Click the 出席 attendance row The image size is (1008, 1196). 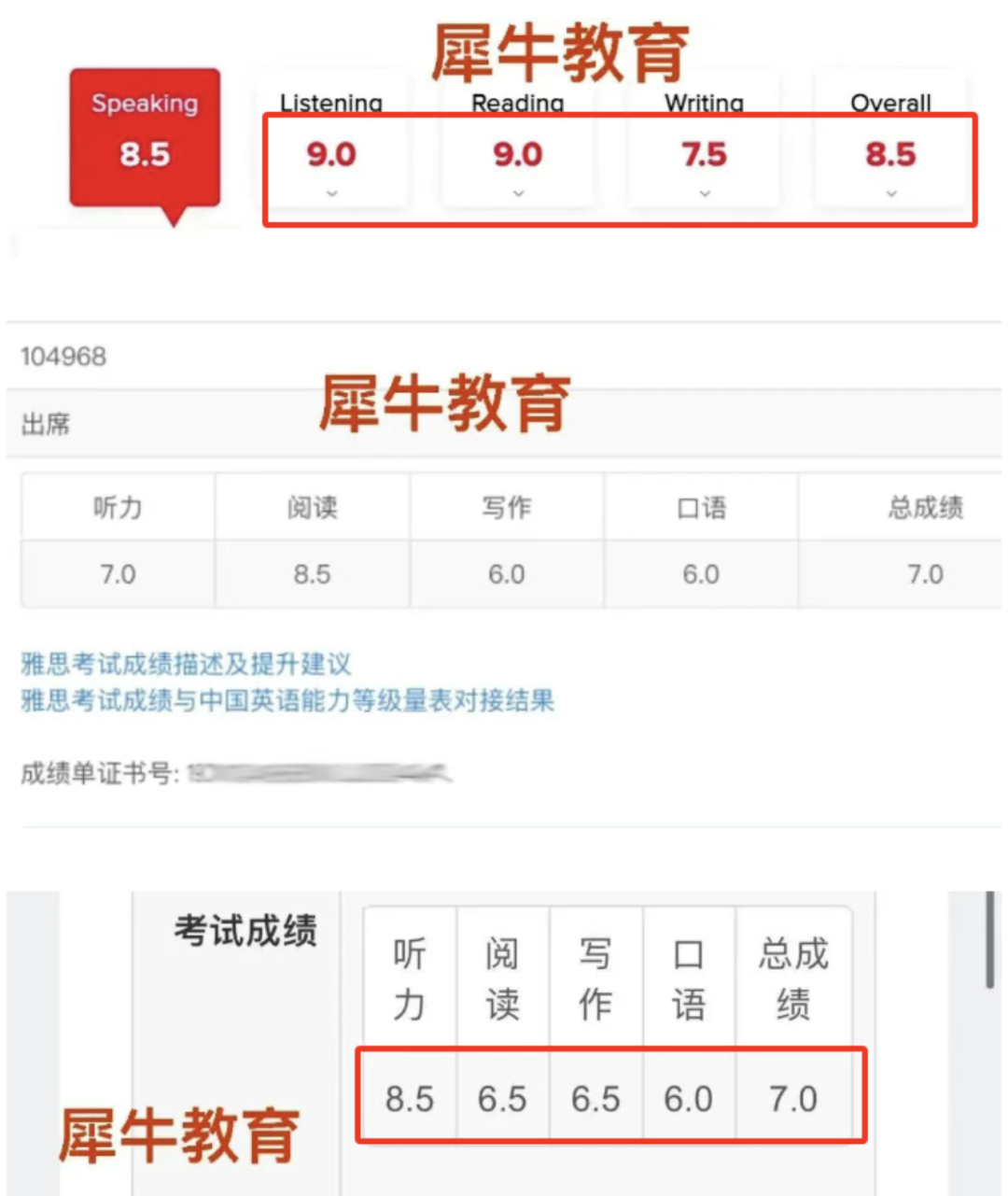point(504,424)
